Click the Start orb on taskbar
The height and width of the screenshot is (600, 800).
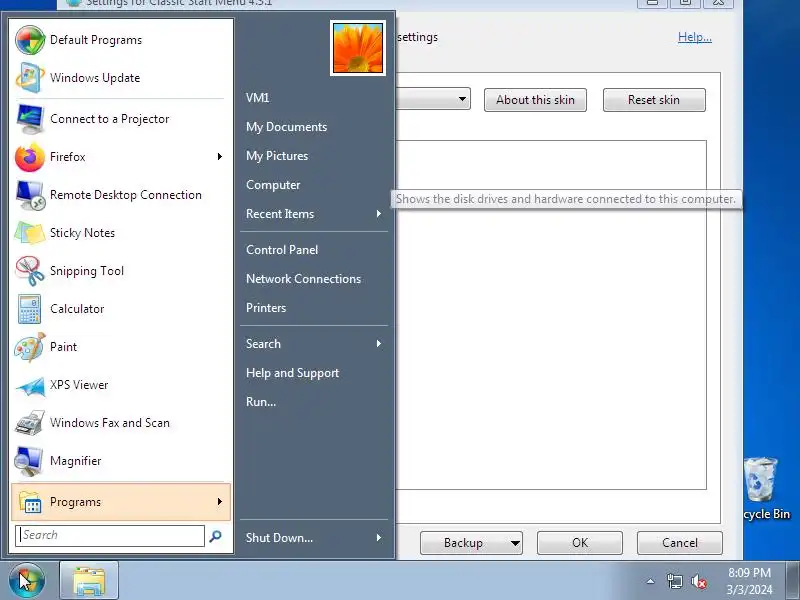(x=27, y=581)
